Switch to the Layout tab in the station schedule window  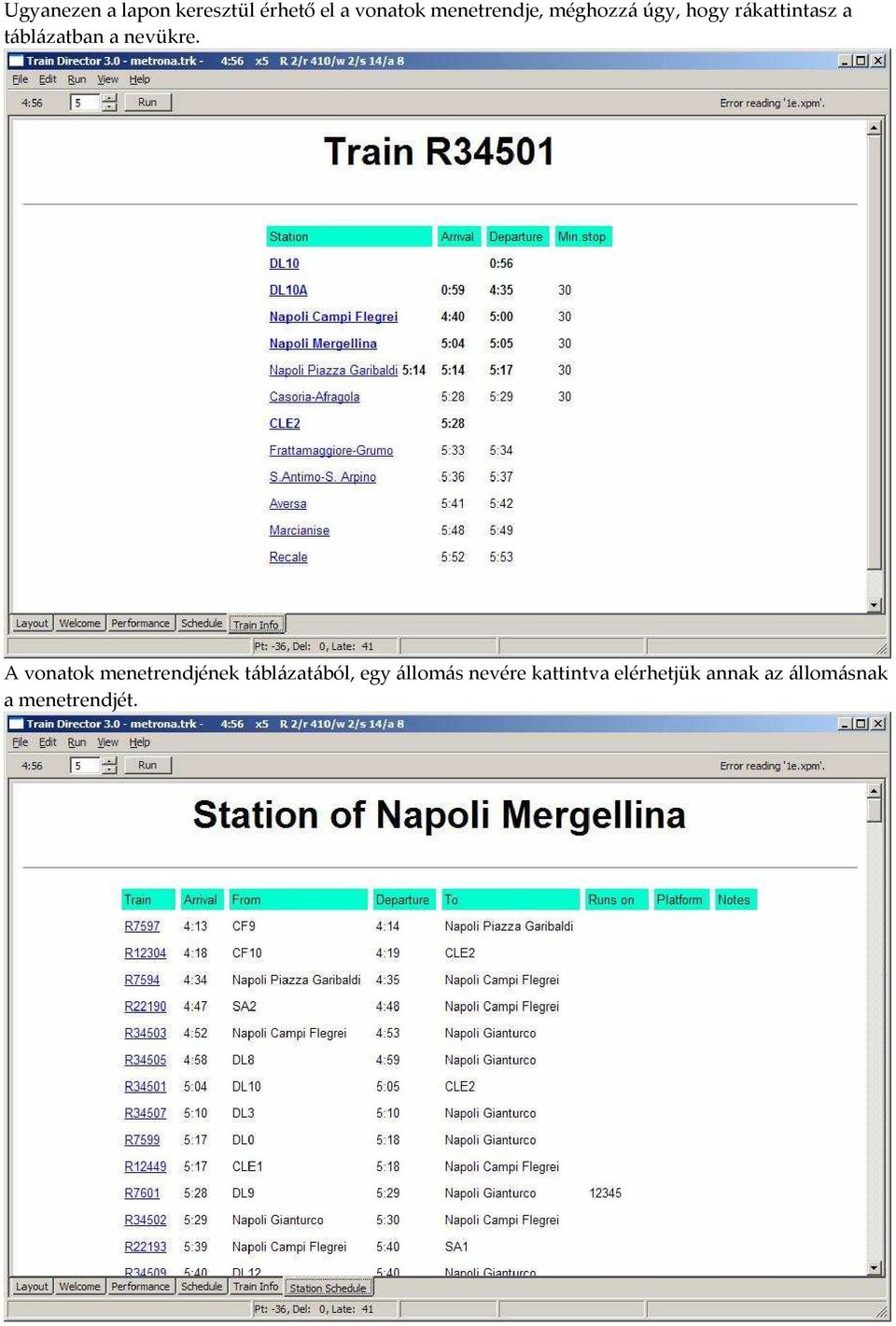[x=32, y=1287]
